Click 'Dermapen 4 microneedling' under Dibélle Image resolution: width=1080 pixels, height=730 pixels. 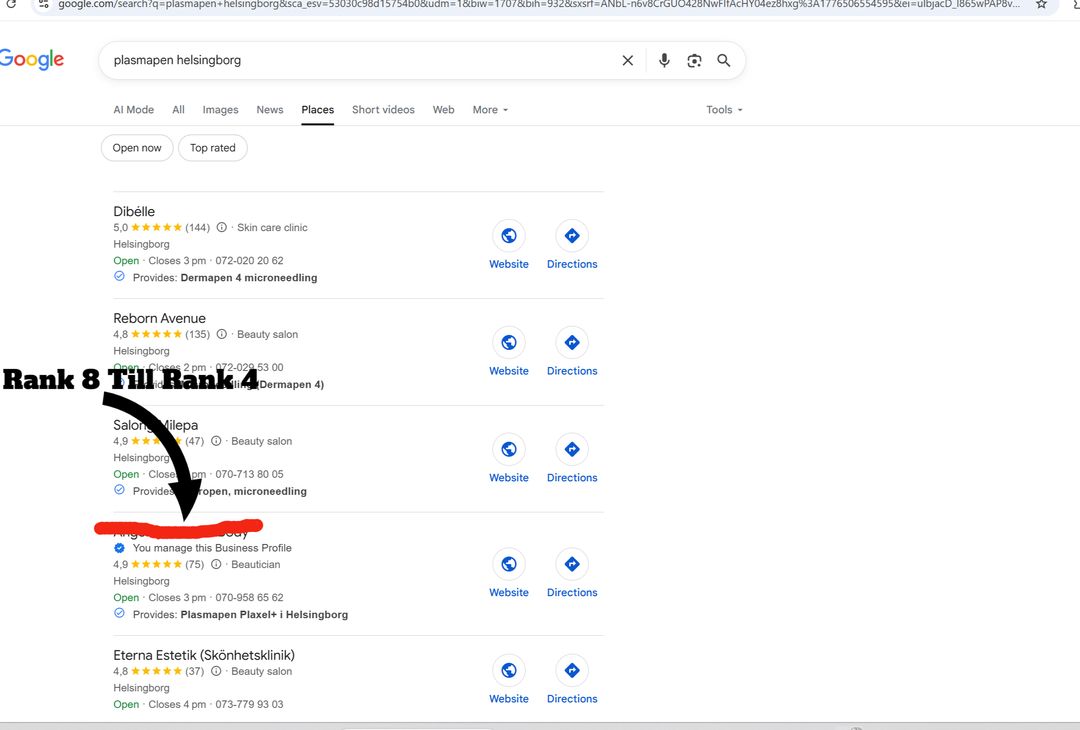[x=249, y=278]
